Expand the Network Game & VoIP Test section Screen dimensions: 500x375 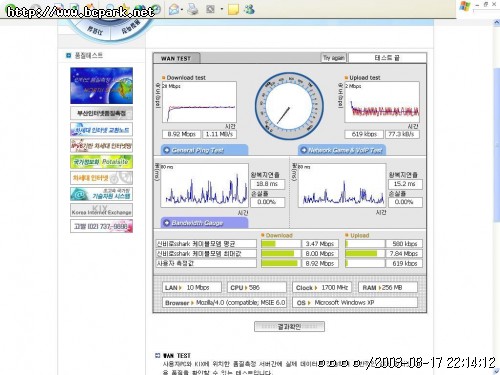point(342,150)
